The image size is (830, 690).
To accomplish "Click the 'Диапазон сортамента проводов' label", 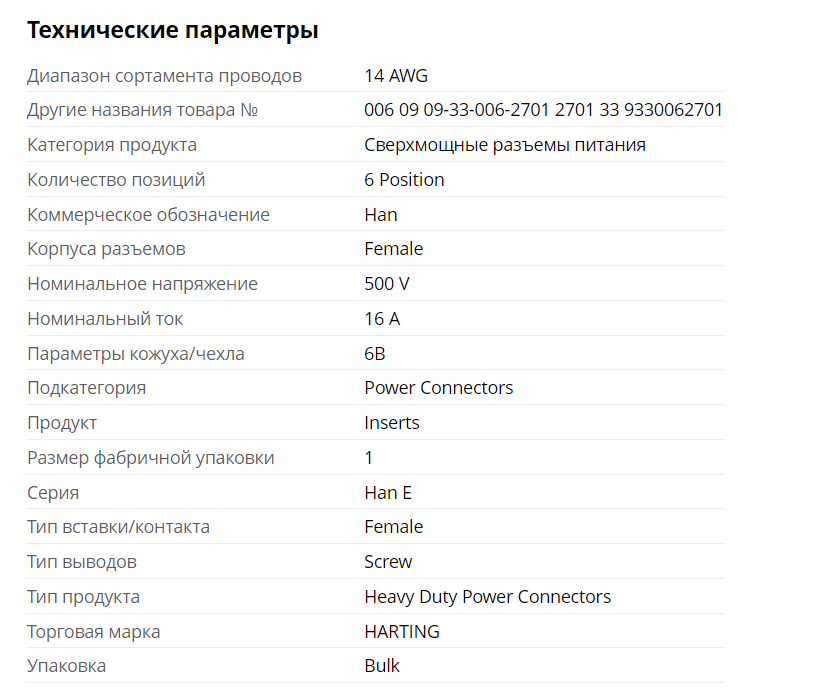I will pos(164,76).
